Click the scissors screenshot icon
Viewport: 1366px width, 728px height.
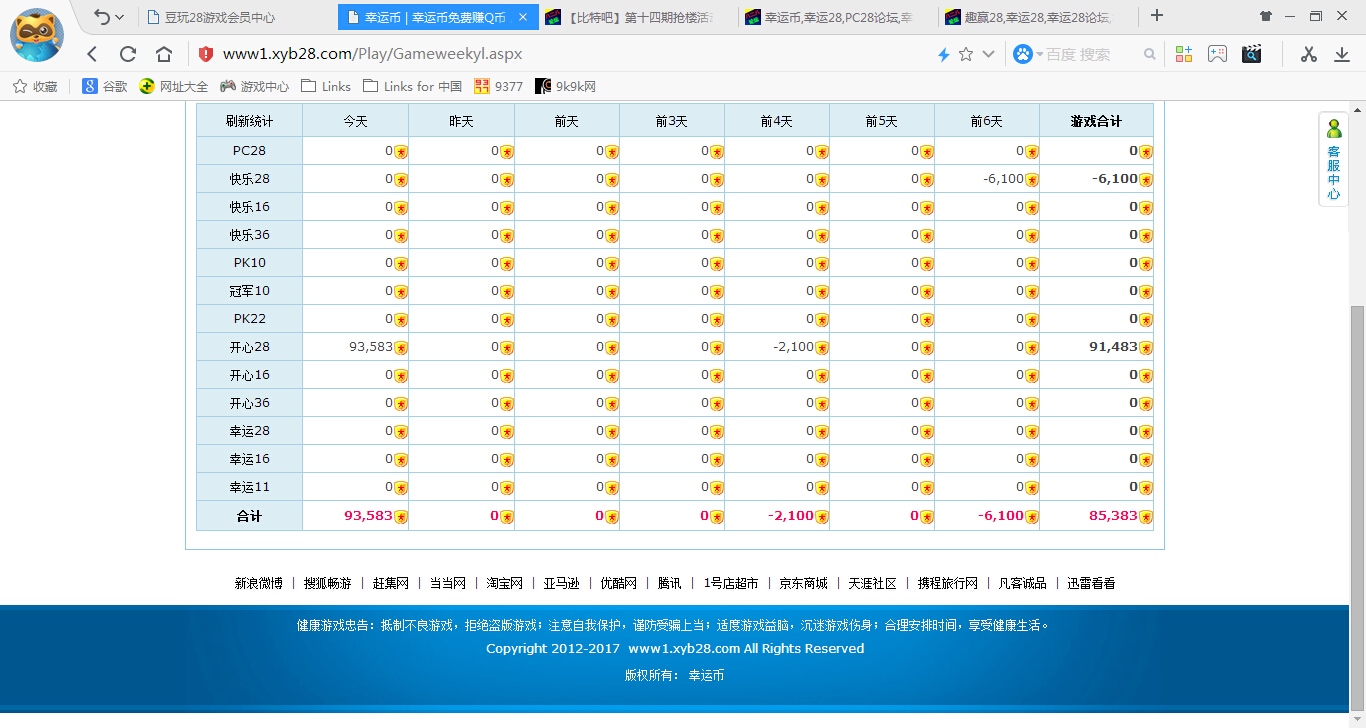coord(1308,54)
